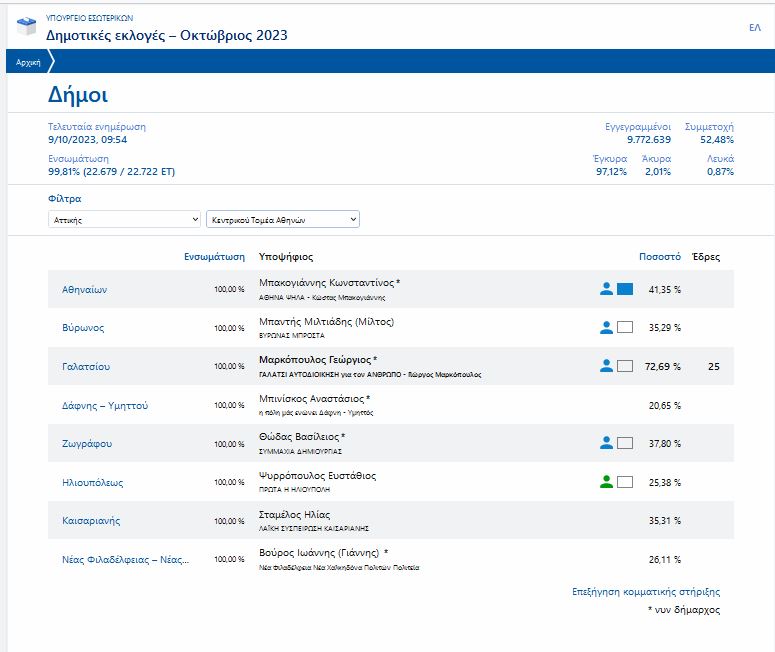The width and height of the screenshot is (775, 652).
Task: Sort by the Ποσοστό column header
Action: (x=659, y=257)
